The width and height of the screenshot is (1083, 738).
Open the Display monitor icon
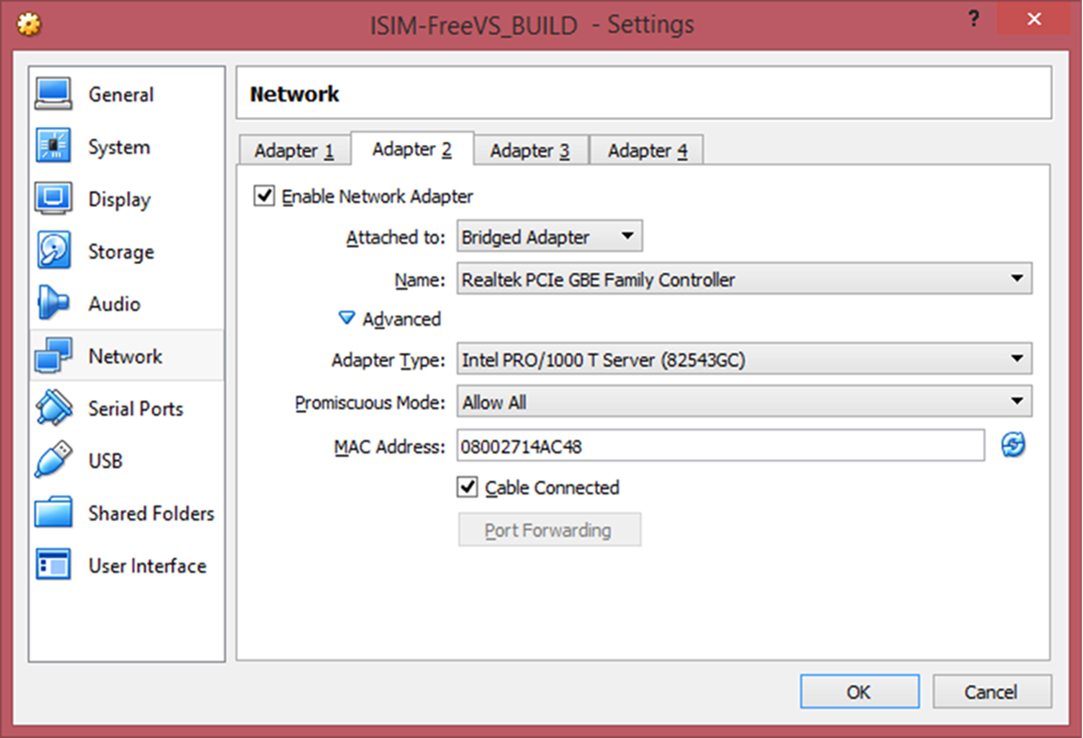coord(54,199)
